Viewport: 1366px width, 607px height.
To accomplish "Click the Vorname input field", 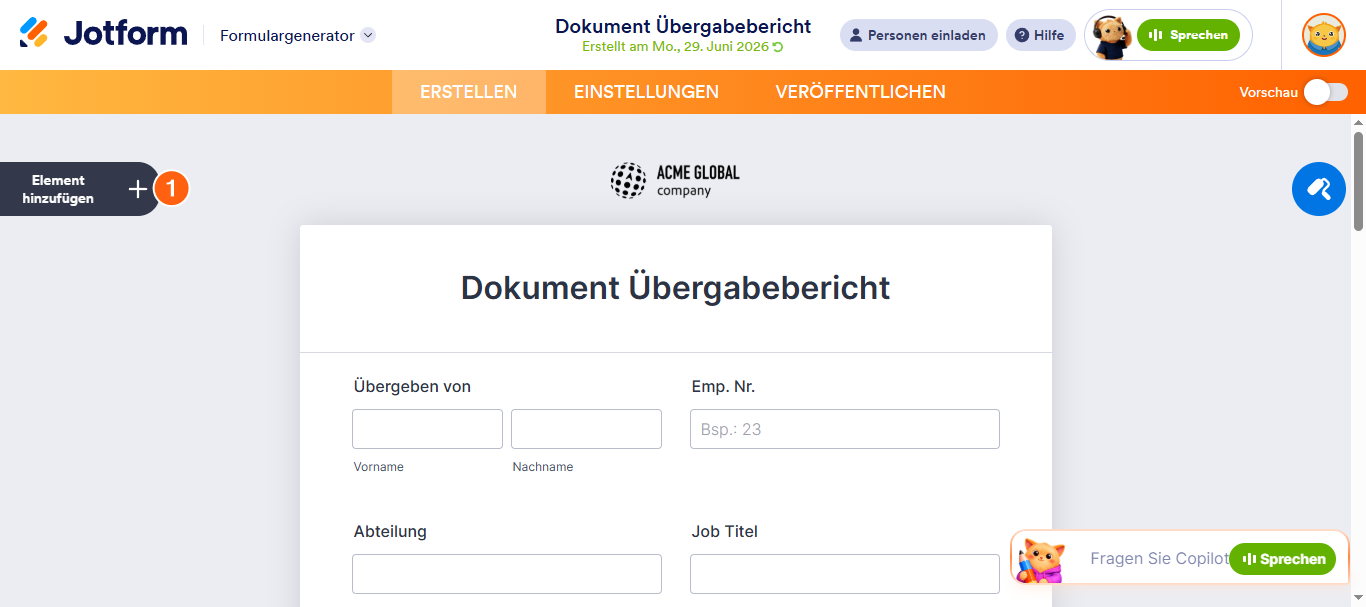I will coord(427,429).
